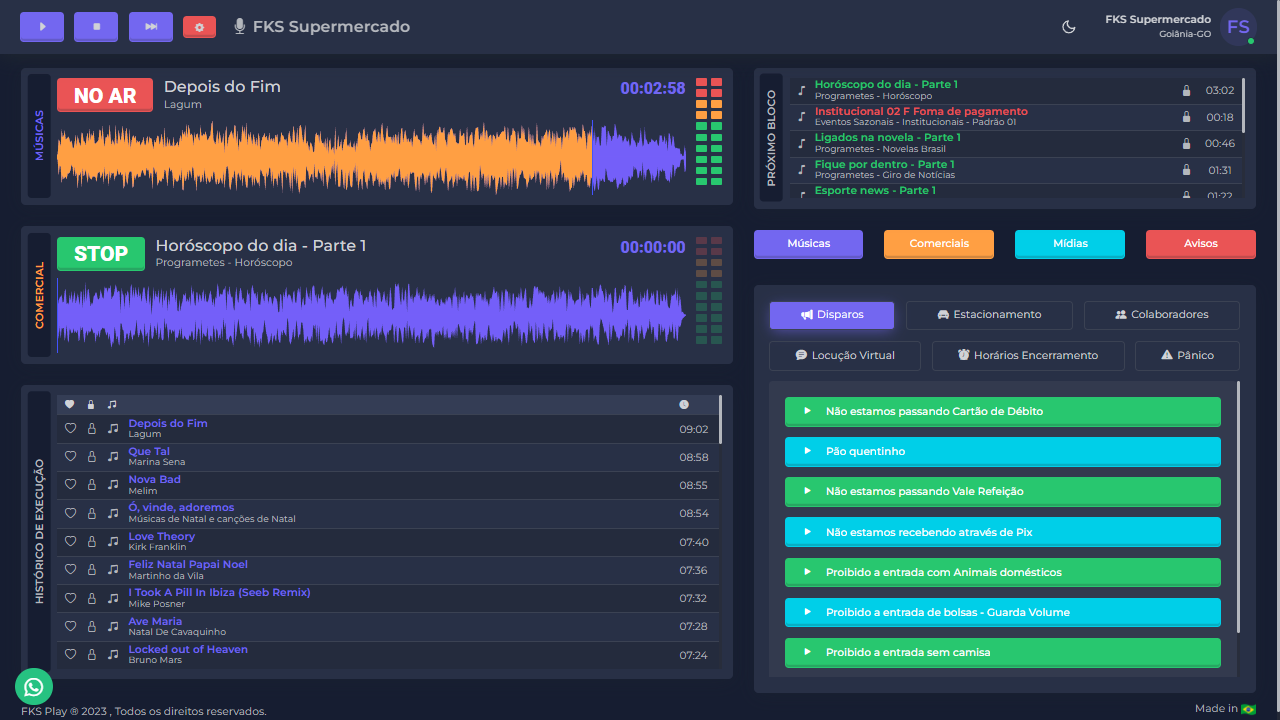Skip to next track with fast-forward button
The image size is (1280, 720).
point(151,27)
